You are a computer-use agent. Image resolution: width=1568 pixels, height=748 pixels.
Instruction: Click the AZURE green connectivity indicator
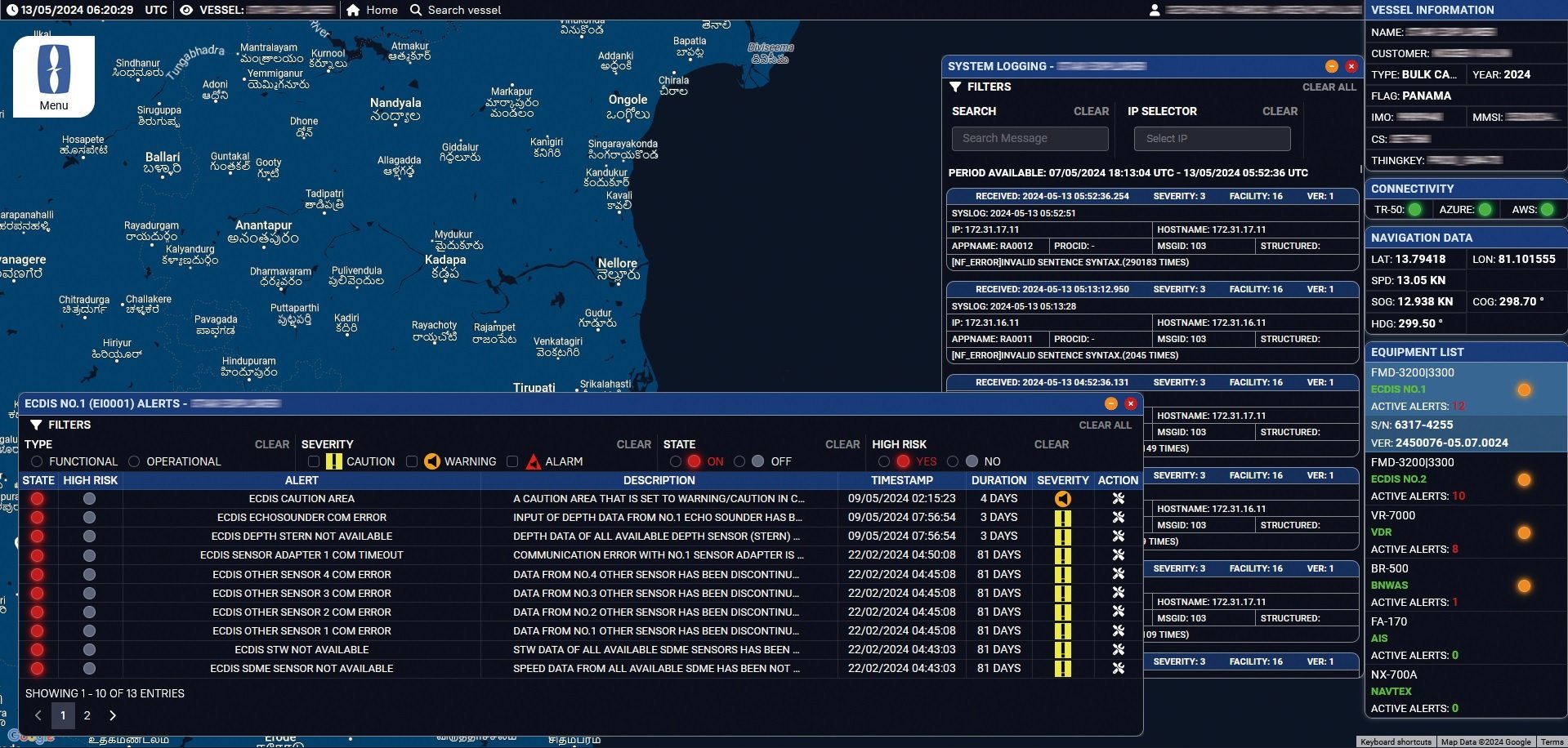pyautogui.click(x=1485, y=210)
